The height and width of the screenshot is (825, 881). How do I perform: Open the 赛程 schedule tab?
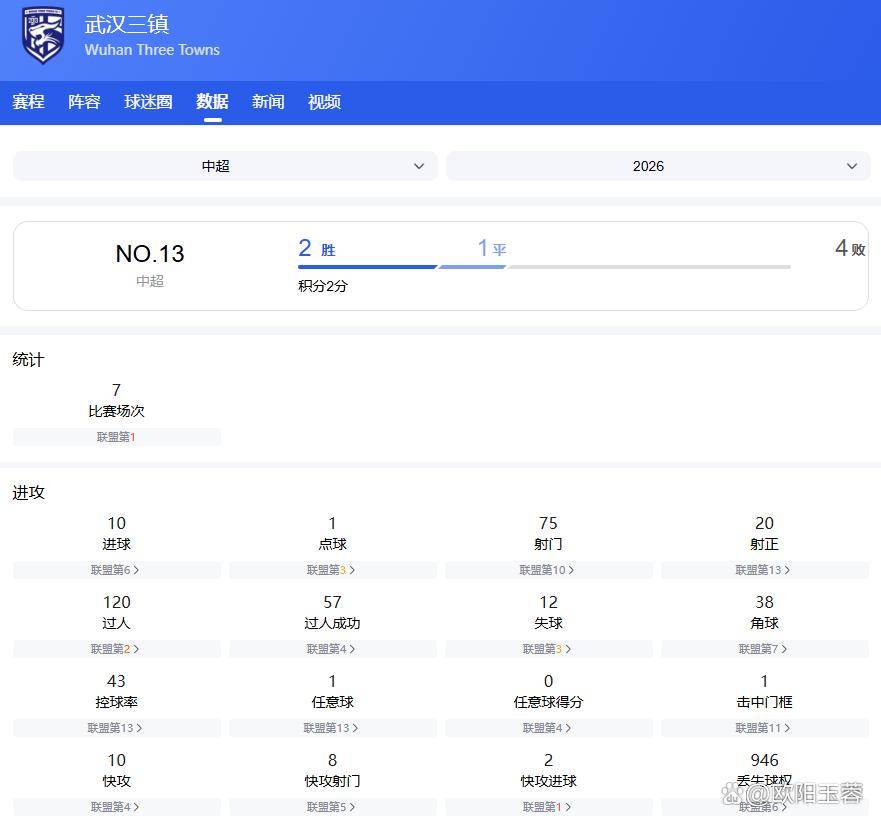28,102
